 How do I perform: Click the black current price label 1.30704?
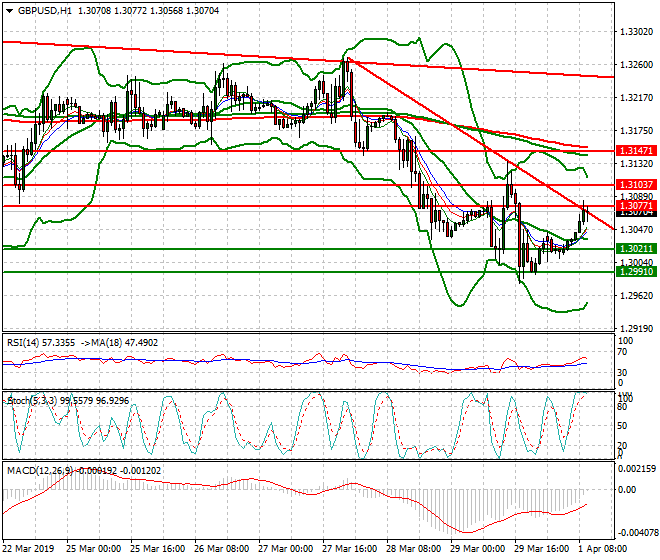636,213
